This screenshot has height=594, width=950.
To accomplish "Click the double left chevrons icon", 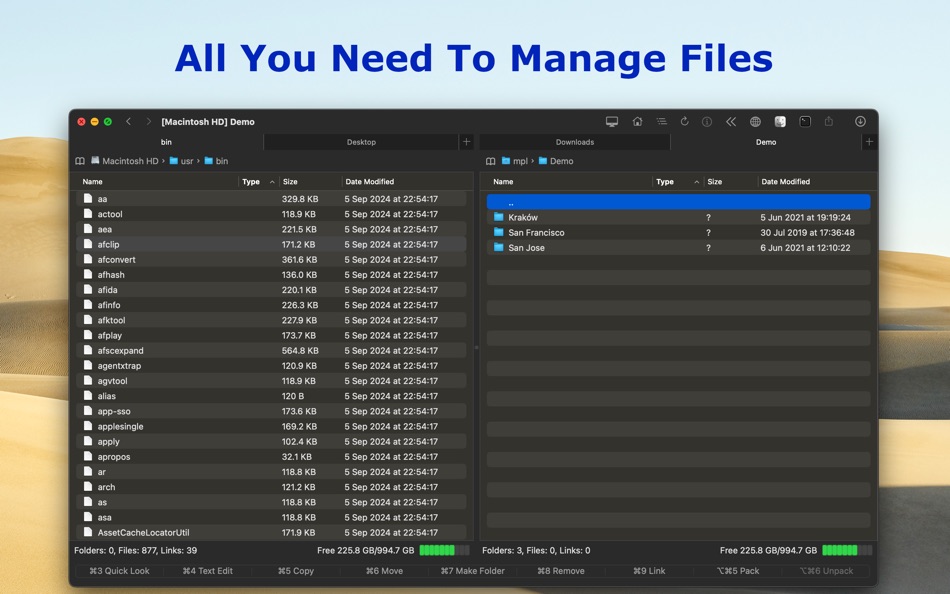I will pos(731,122).
